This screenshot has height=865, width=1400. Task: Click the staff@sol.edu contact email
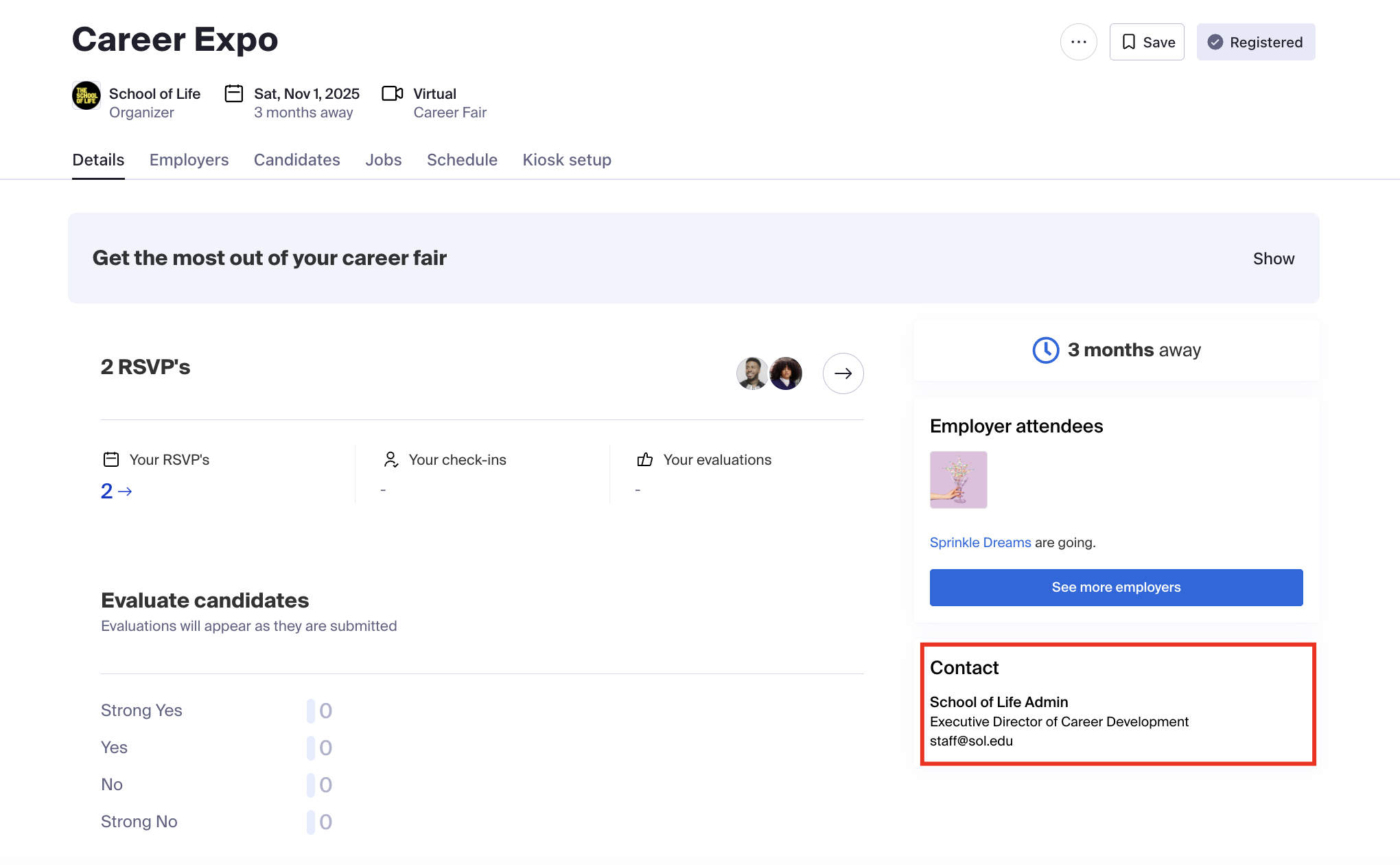[971, 741]
